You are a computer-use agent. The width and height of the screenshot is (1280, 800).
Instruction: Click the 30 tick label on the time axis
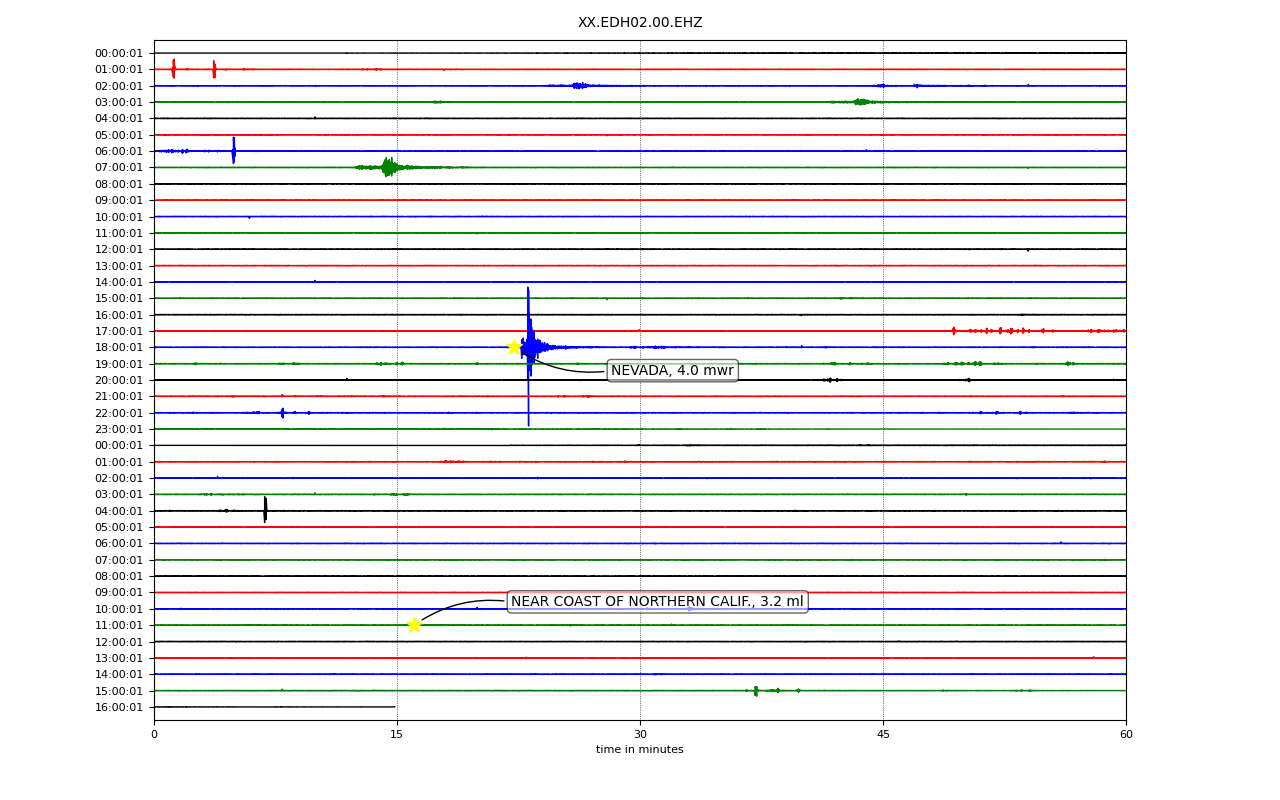[x=640, y=735]
